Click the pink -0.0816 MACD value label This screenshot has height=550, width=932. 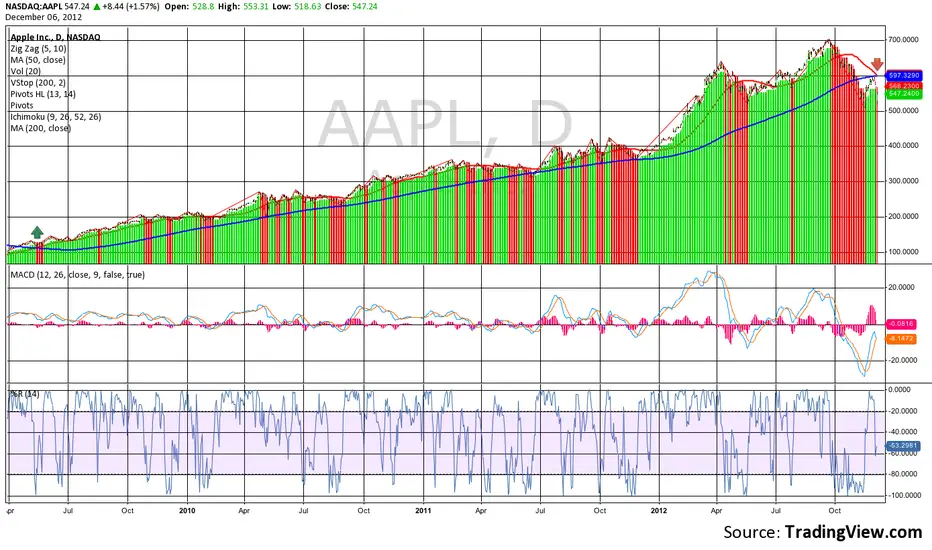[901, 324]
